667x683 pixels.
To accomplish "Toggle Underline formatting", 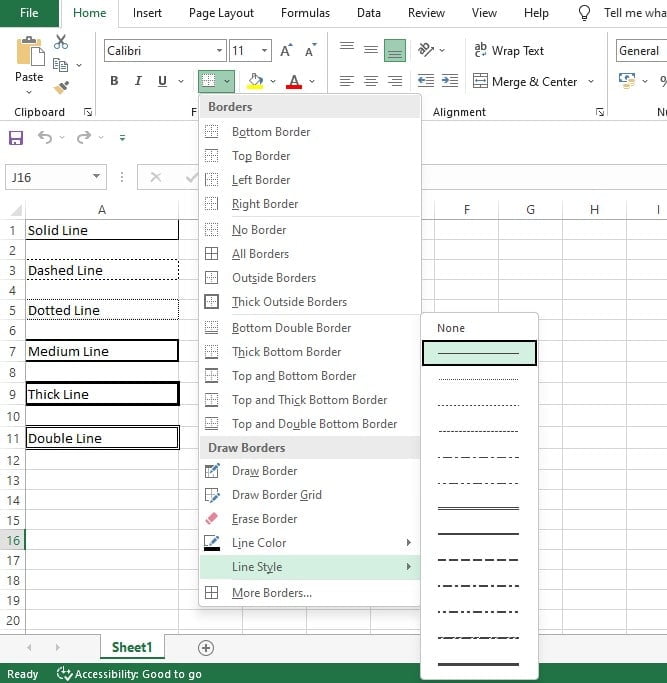I will [163, 81].
